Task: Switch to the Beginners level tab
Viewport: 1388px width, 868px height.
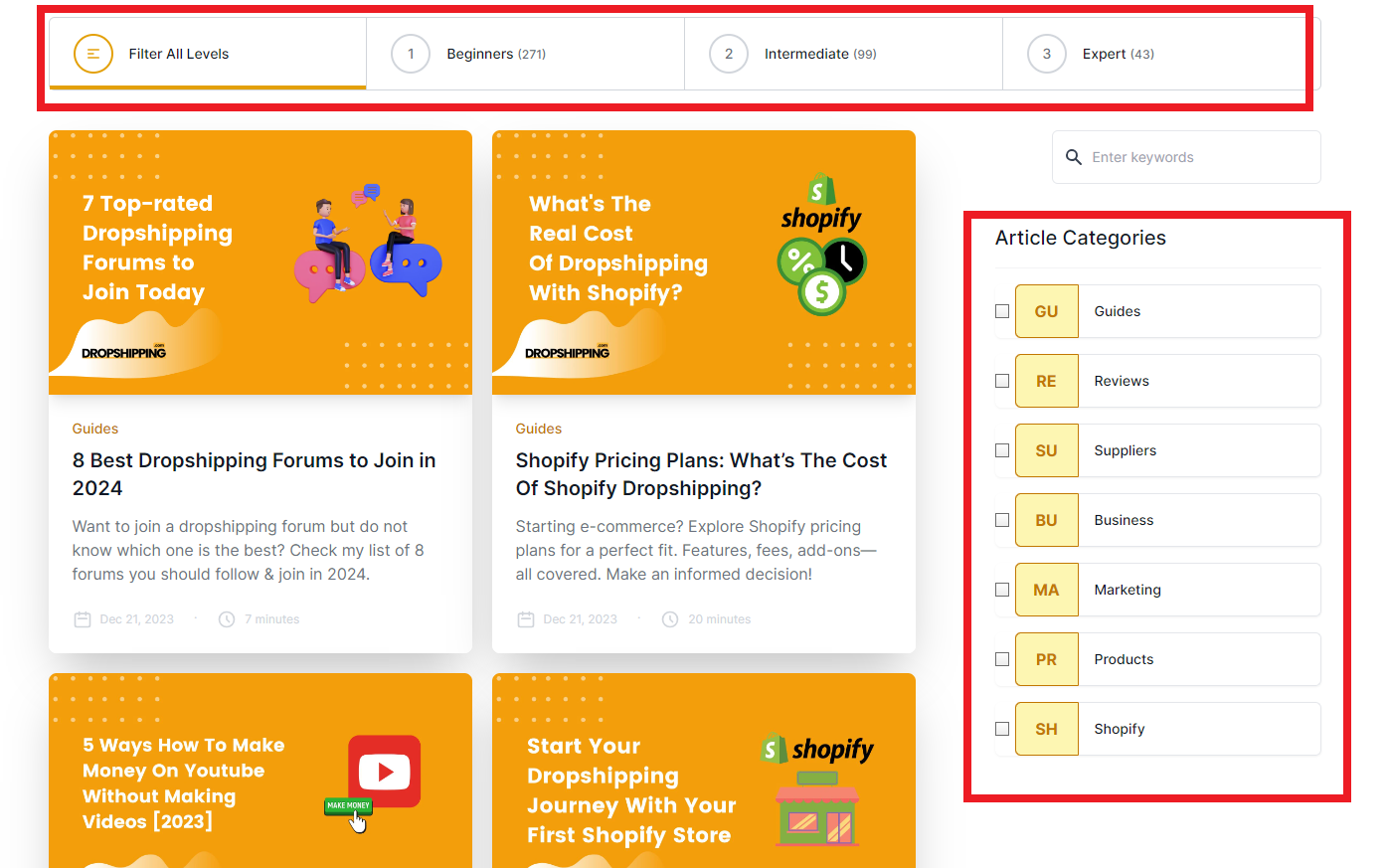Action: pos(526,54)
